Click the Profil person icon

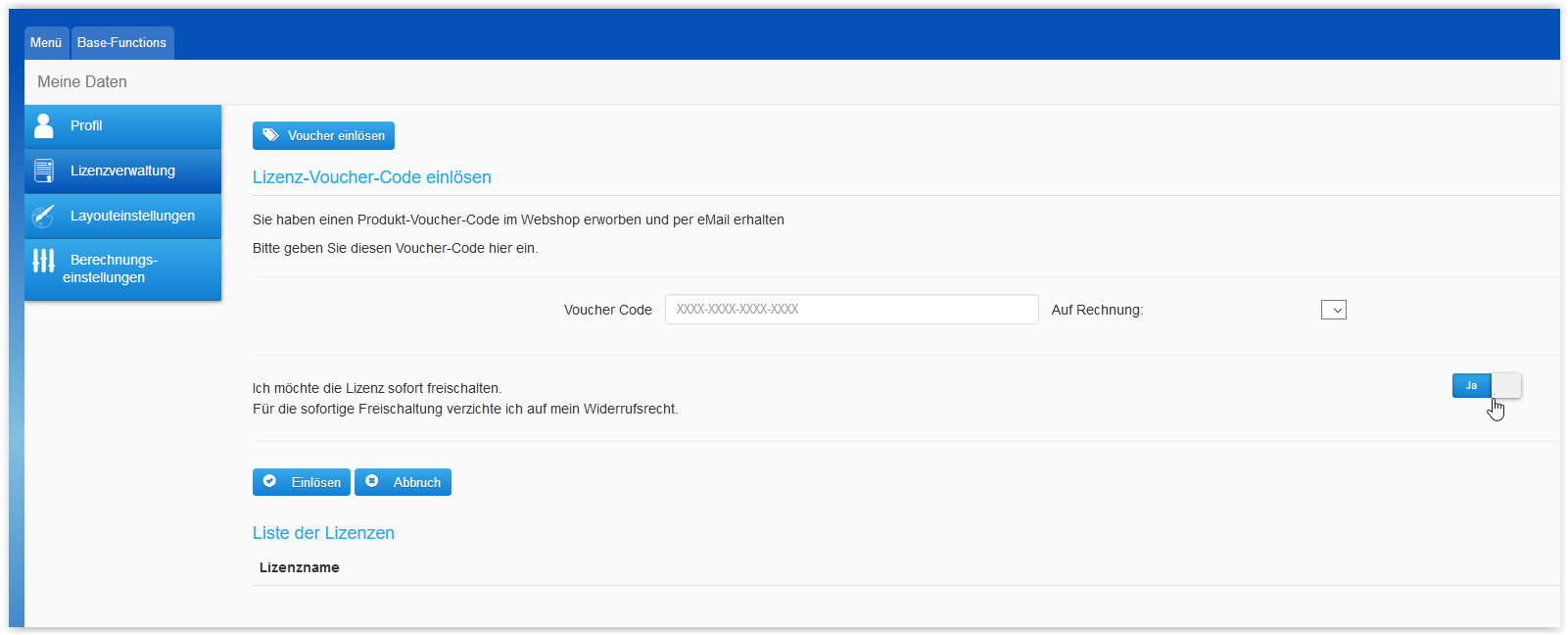(44, 125)
